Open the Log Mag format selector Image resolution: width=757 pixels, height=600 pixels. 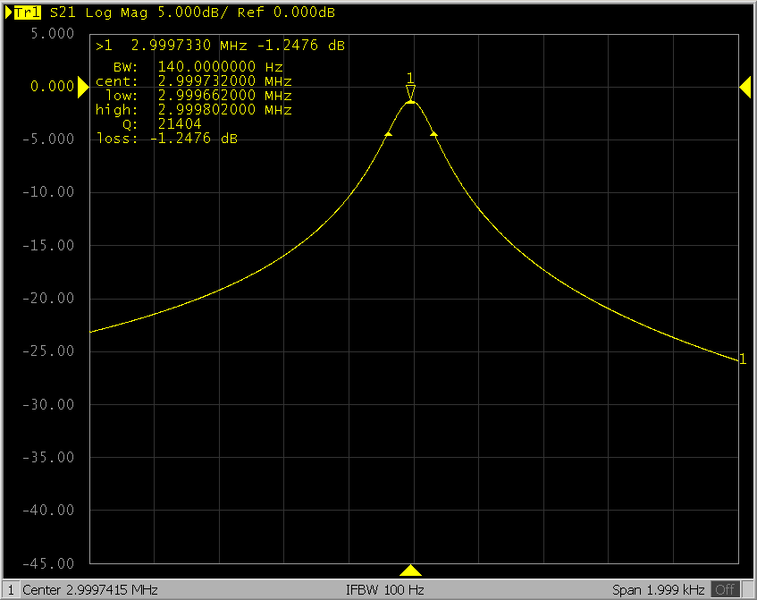click(102, 13)
